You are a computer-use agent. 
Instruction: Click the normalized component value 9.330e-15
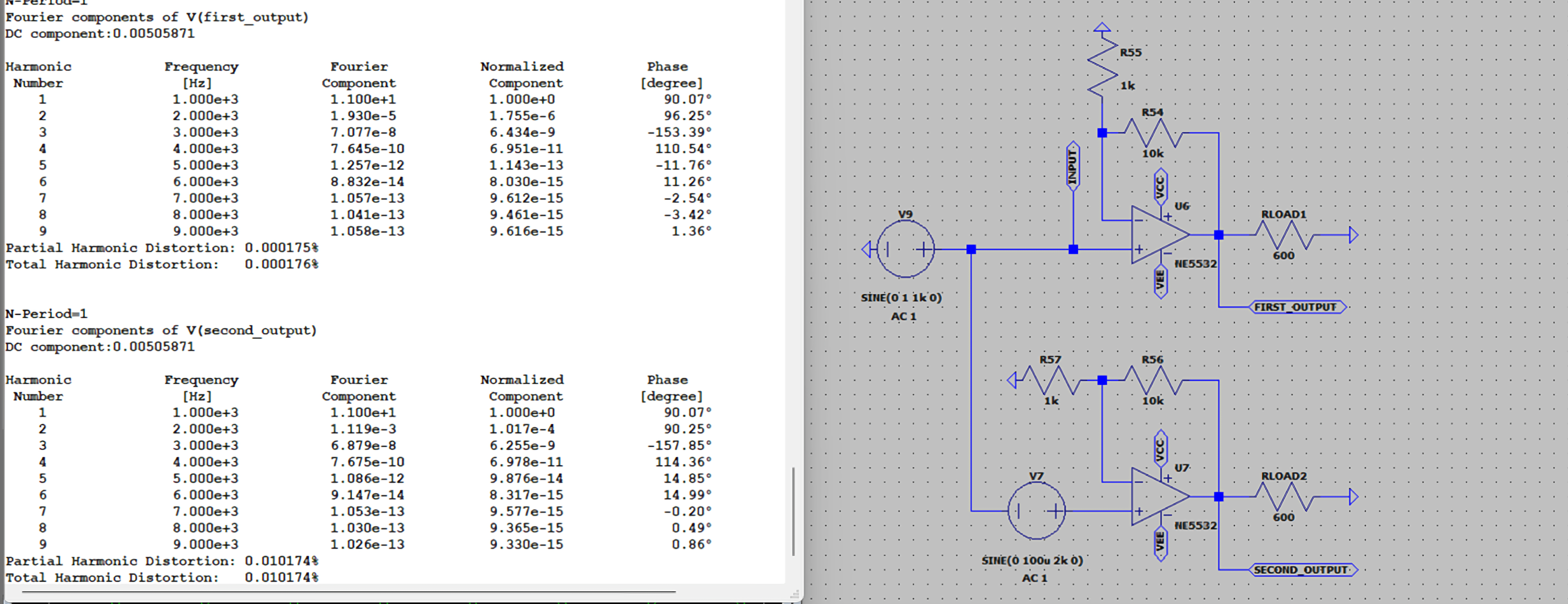click(x=526, y=544)
